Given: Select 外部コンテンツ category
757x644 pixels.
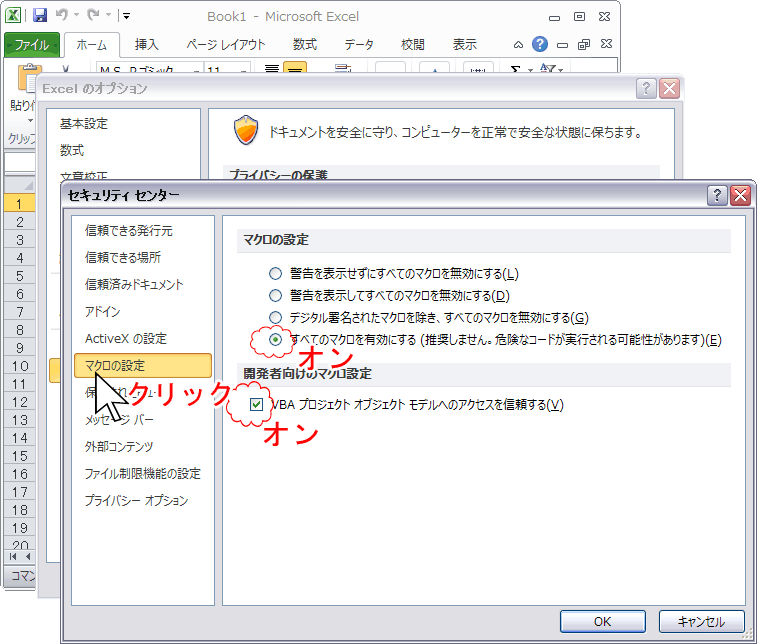Looking at the screenshot, I should point(119,447).
